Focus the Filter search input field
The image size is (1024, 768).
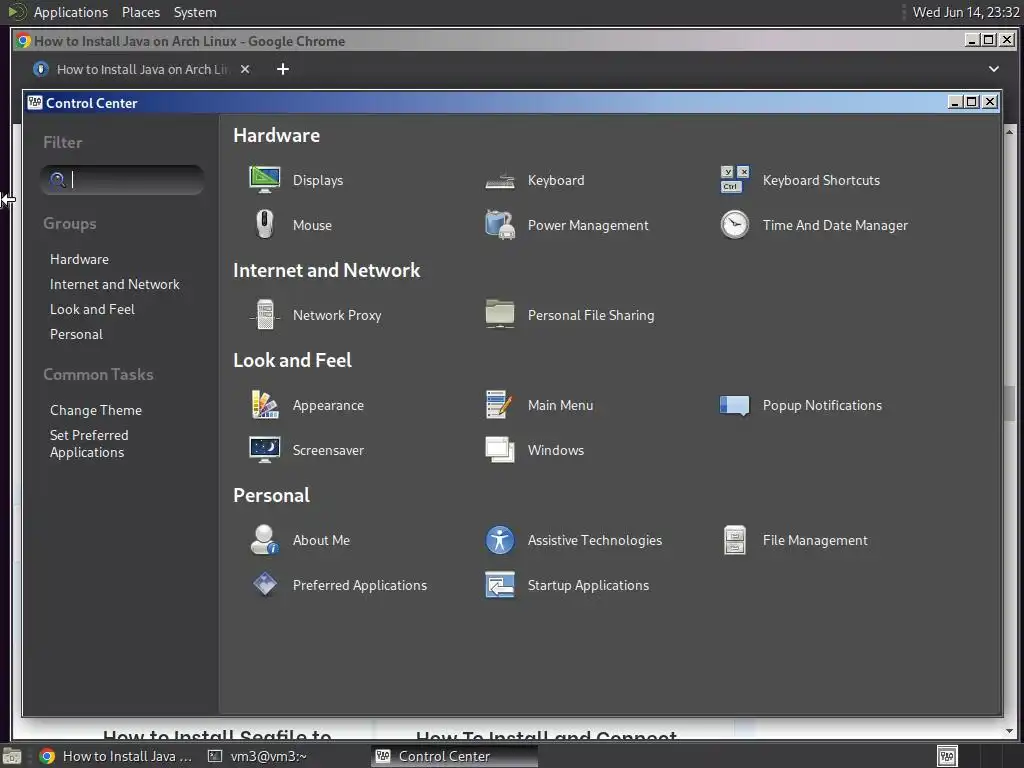point(122,180)
